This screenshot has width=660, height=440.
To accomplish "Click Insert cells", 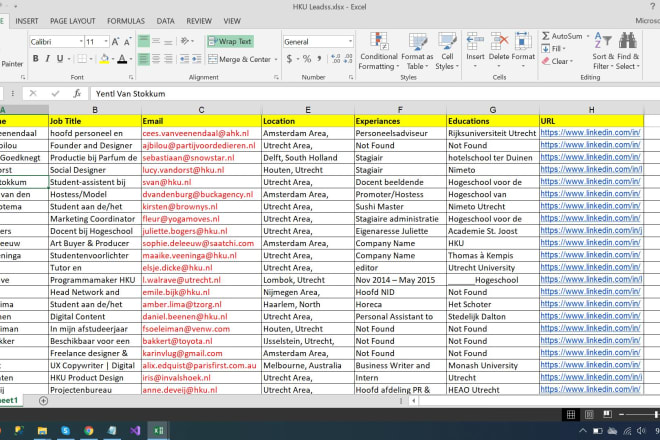I will (x=475, y=51).
